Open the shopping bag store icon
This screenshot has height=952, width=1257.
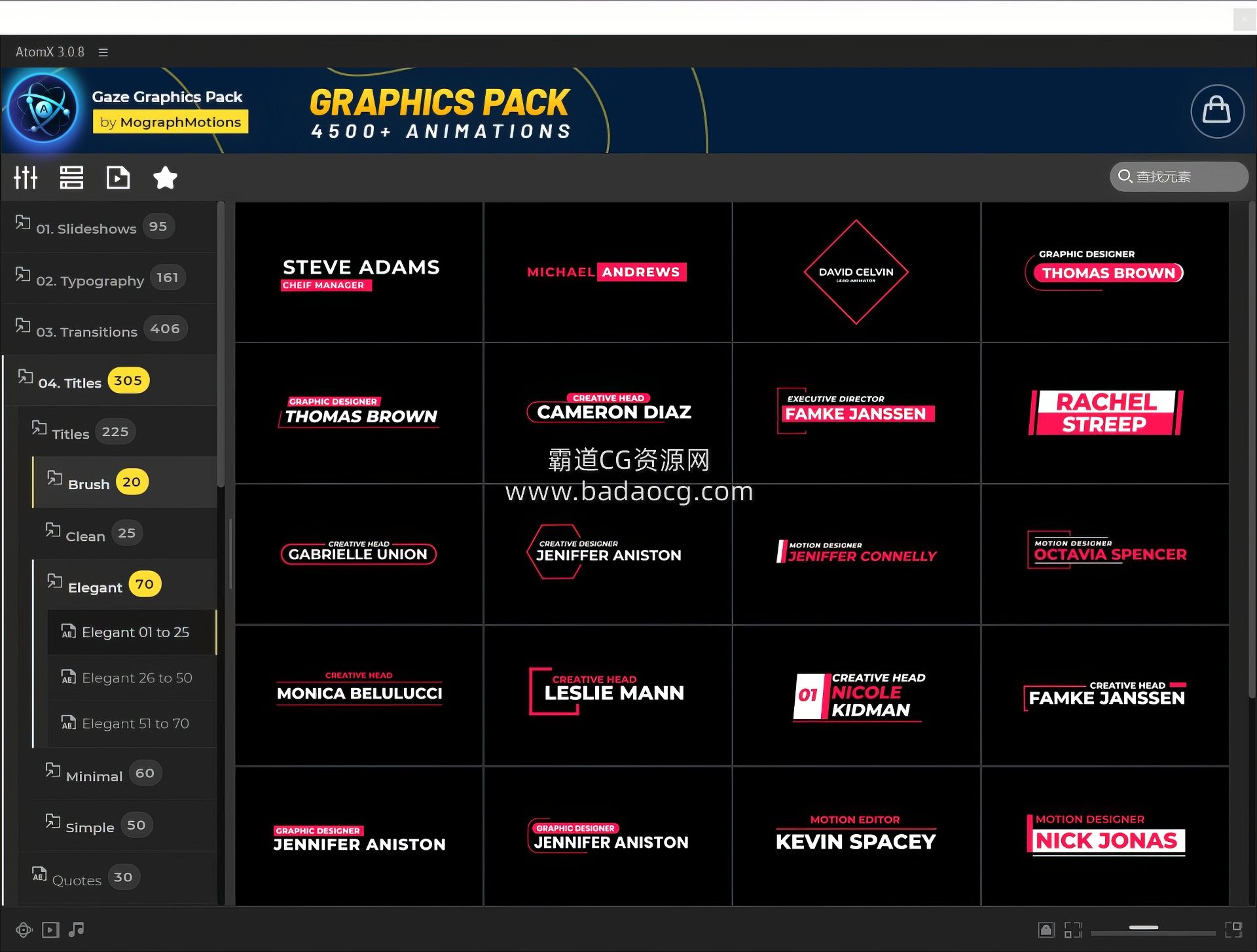[1216, 111]
